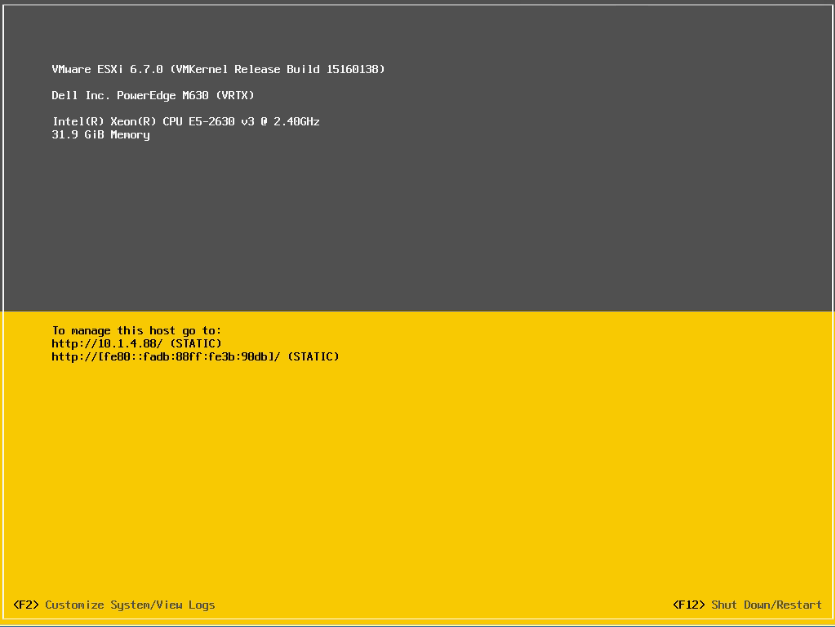The image size is (835, 627).
Task: Open the IPv6 fe80::fadb:88ff:fe3b:90db management address
Action: [166, 356]
